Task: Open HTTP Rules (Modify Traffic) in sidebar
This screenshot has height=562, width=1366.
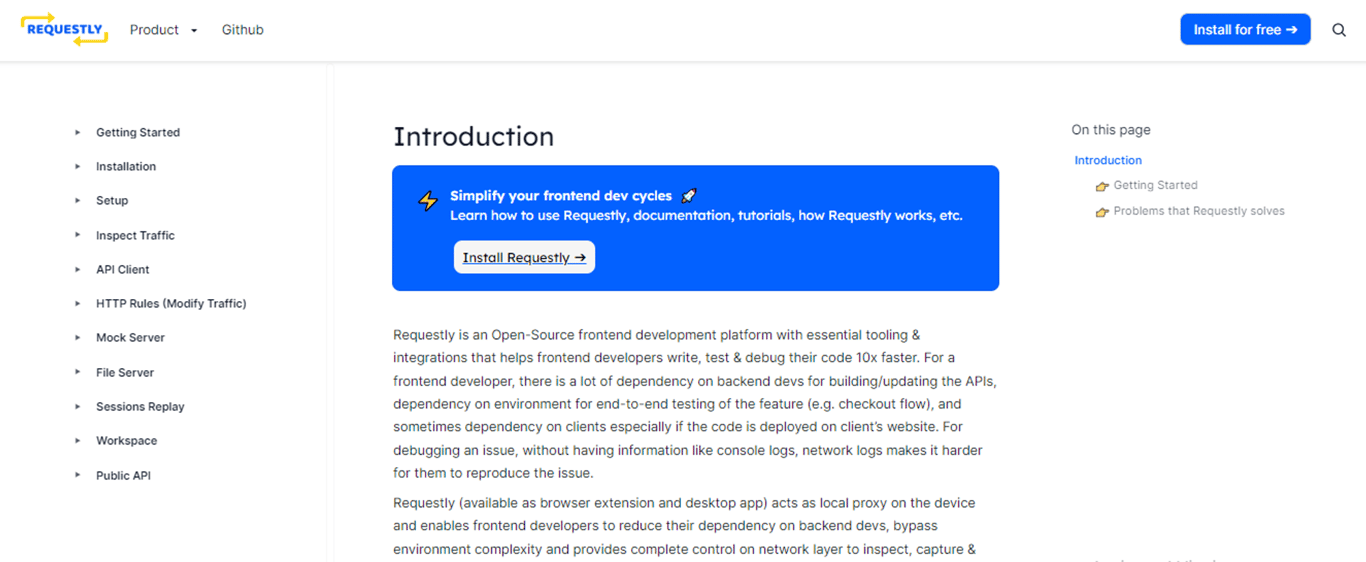Action: 171,303
